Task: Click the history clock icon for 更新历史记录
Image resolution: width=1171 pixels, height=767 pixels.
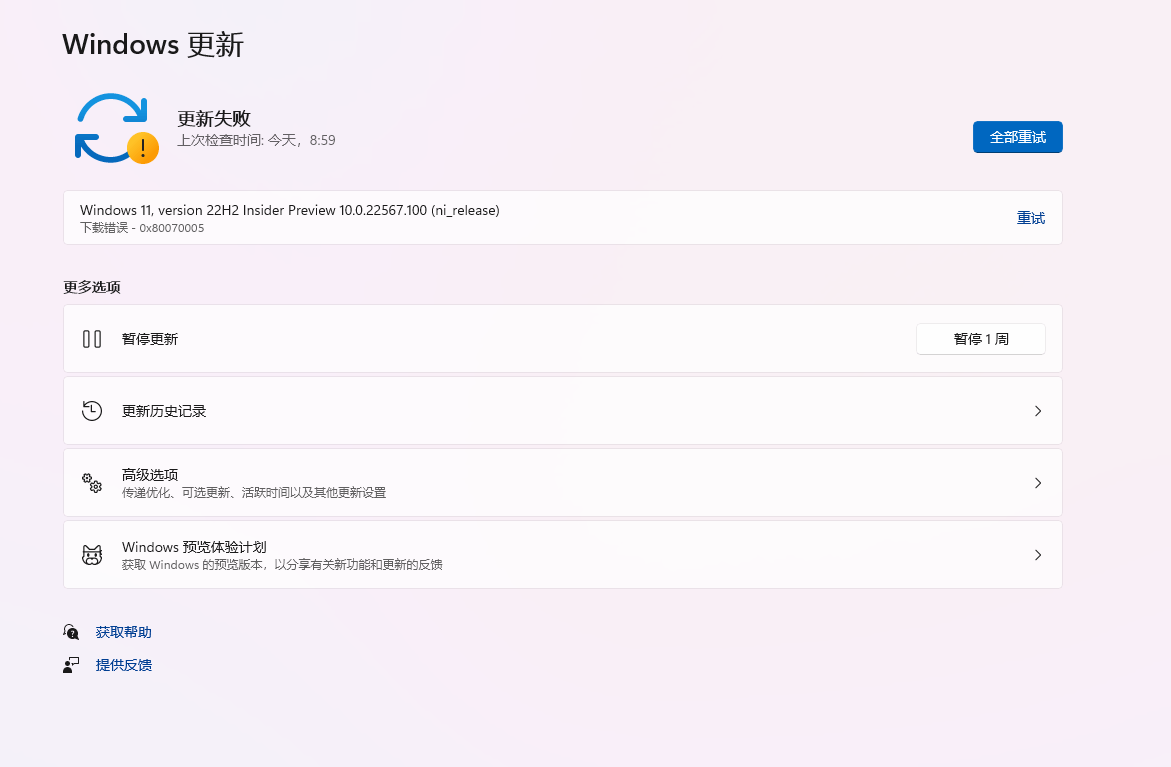Action: [x=92, y=411]
